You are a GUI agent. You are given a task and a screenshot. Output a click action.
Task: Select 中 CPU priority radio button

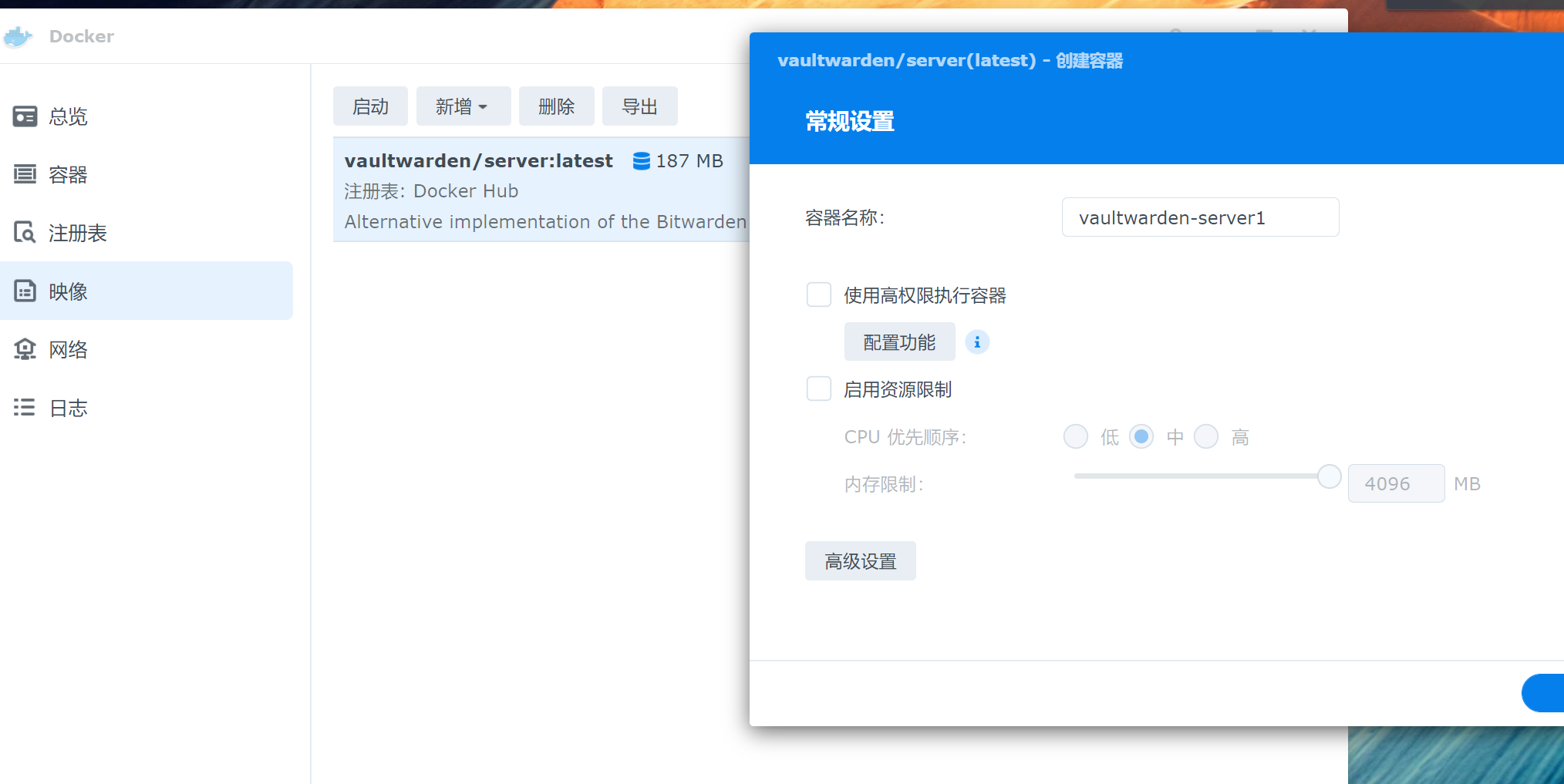pyautogui.click(x=1141, y=436)
